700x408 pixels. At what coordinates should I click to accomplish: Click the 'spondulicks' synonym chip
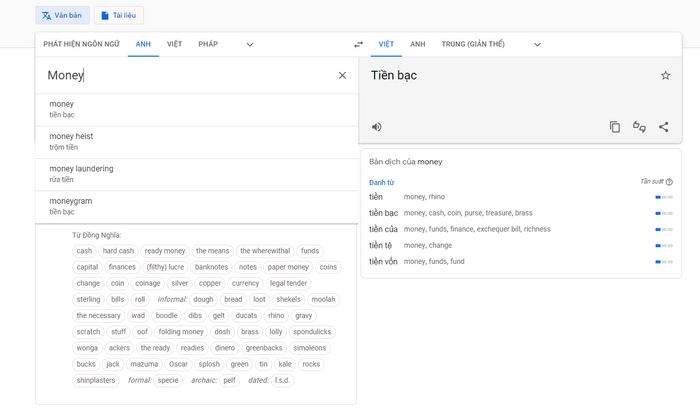tap(312, 332)
